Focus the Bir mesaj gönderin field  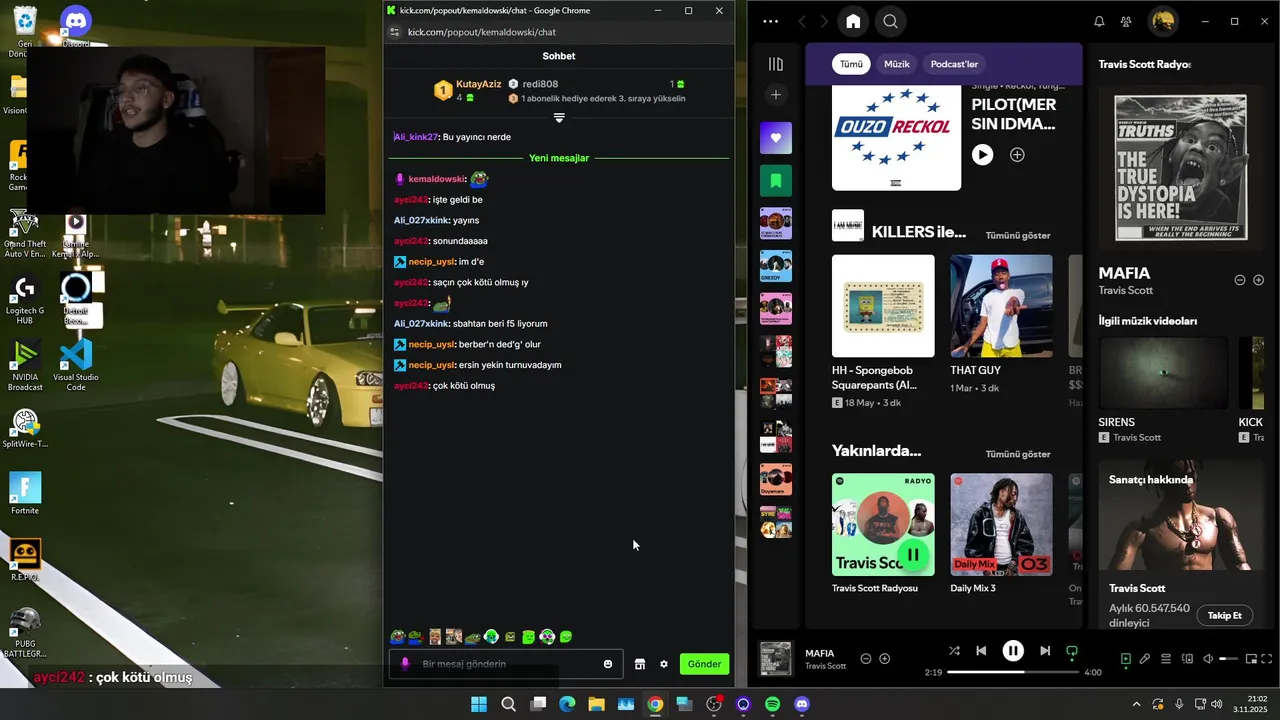click(505, 664)
